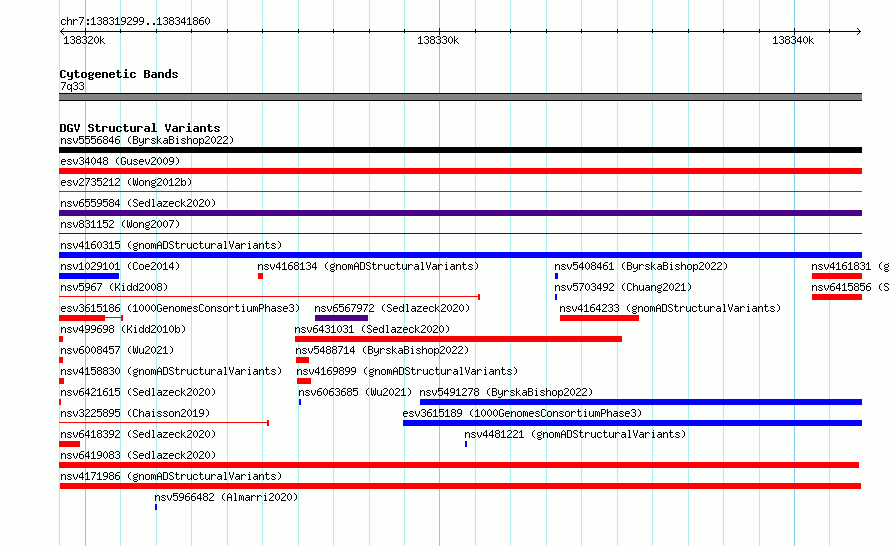Select the small red nsv4169899 bar
This screenshot has height=546, width=890.
pyautogui.click(x=304, y=381)
